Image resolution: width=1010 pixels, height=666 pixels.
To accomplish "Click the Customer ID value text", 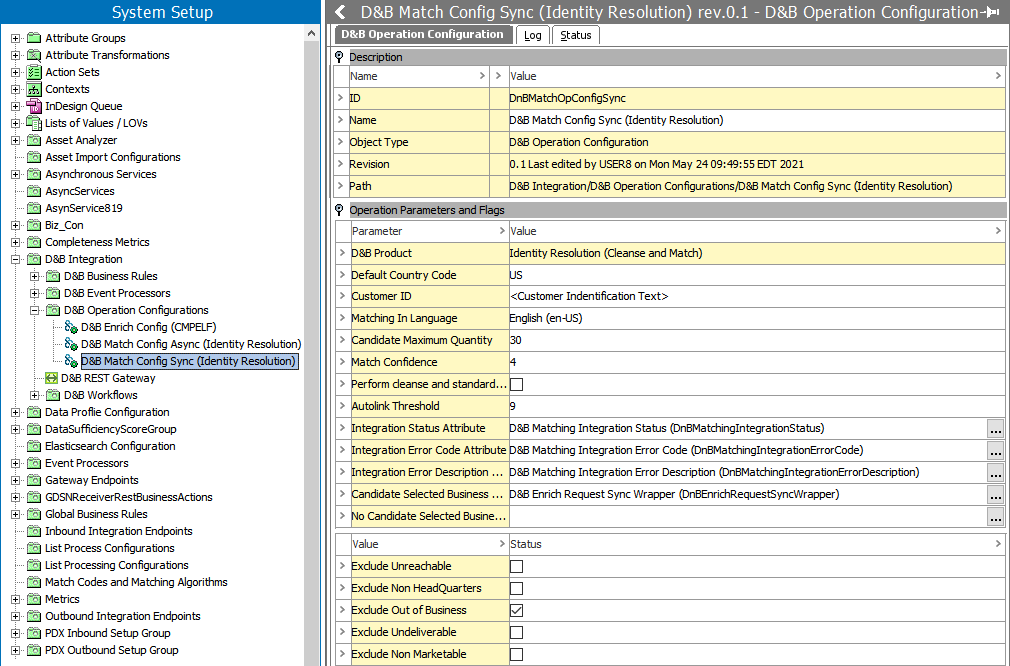I will point(589,296).
